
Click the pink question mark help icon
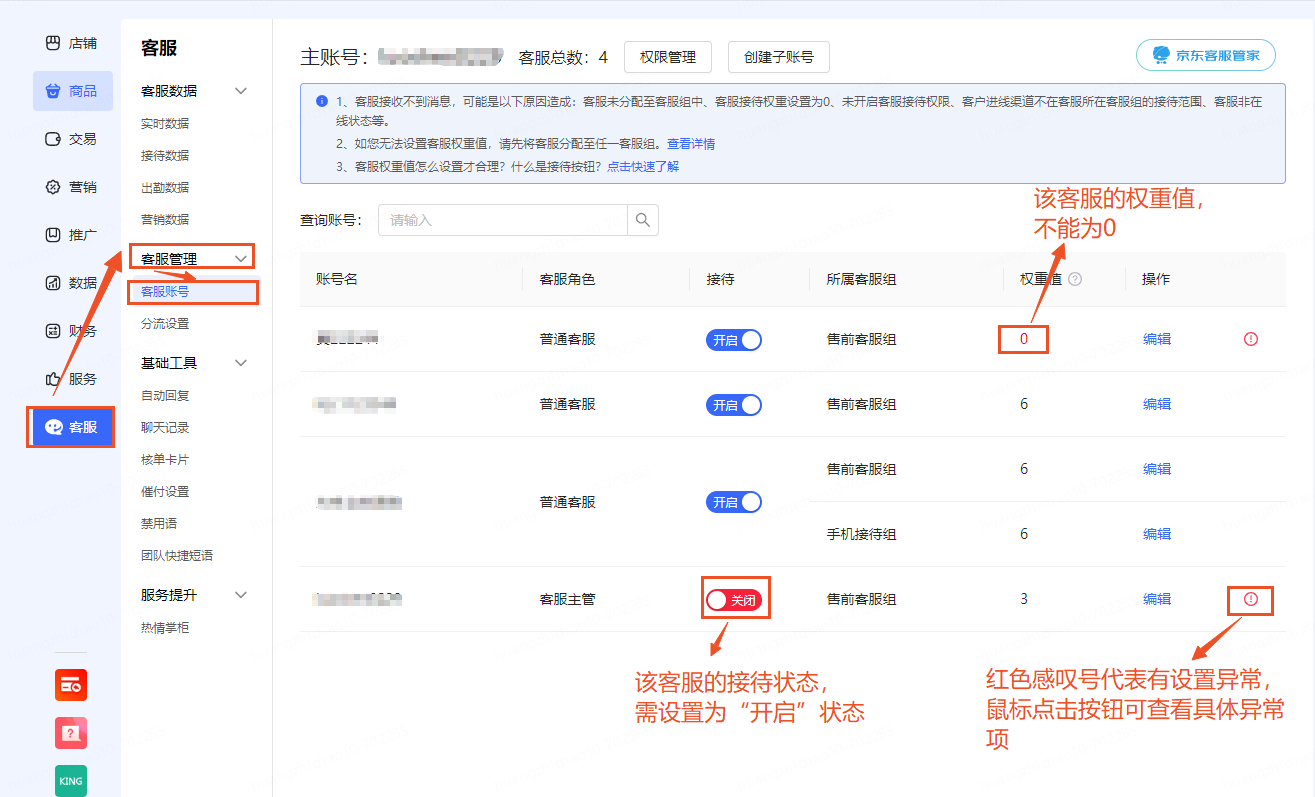click(71, 733)
